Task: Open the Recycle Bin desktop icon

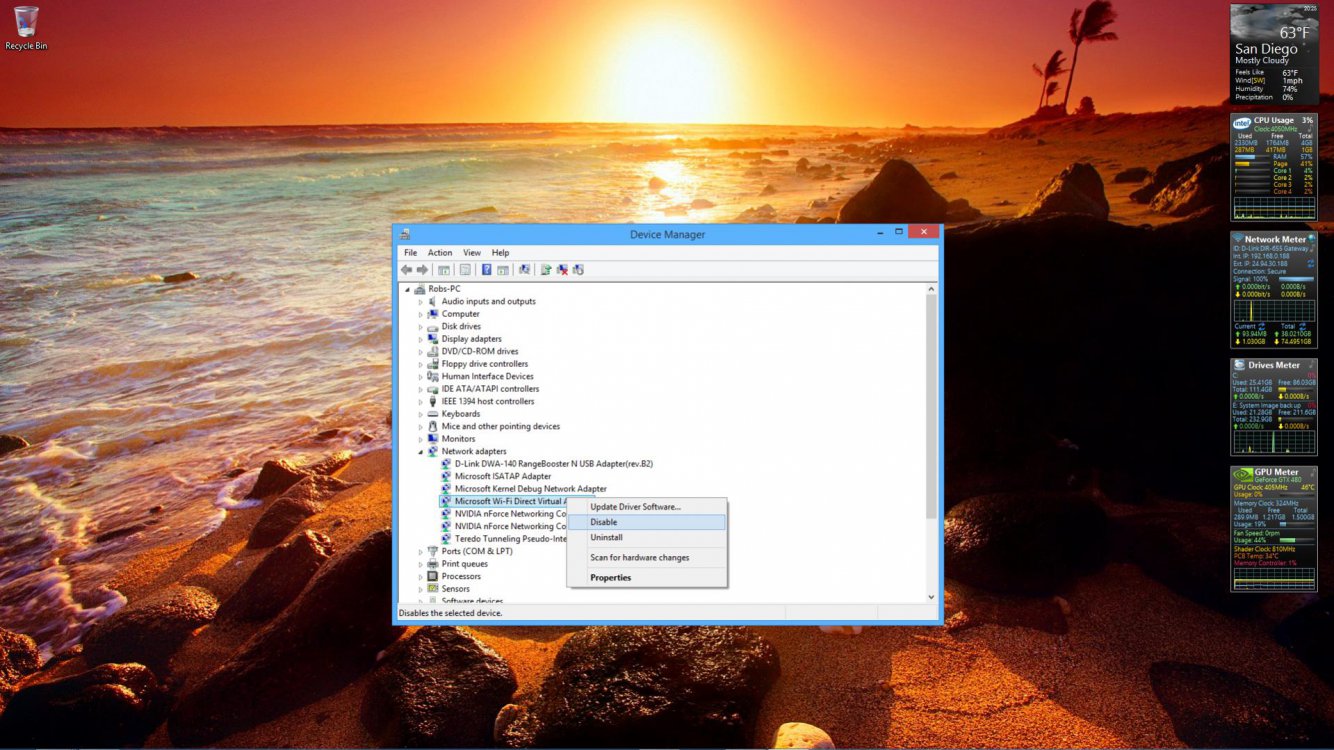Action: coord(26,28)
